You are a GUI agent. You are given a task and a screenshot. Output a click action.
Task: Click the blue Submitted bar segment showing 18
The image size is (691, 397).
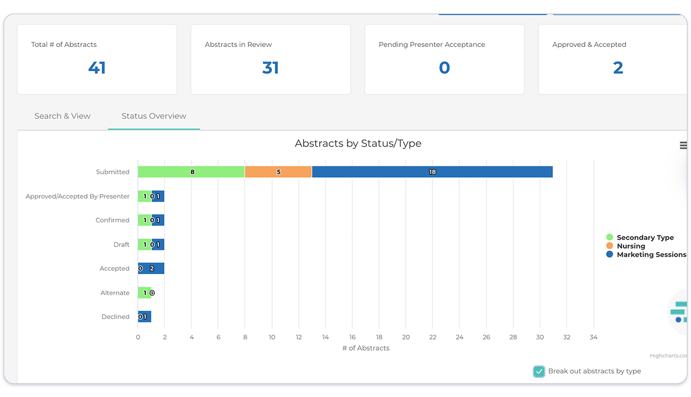pos(432,172)
